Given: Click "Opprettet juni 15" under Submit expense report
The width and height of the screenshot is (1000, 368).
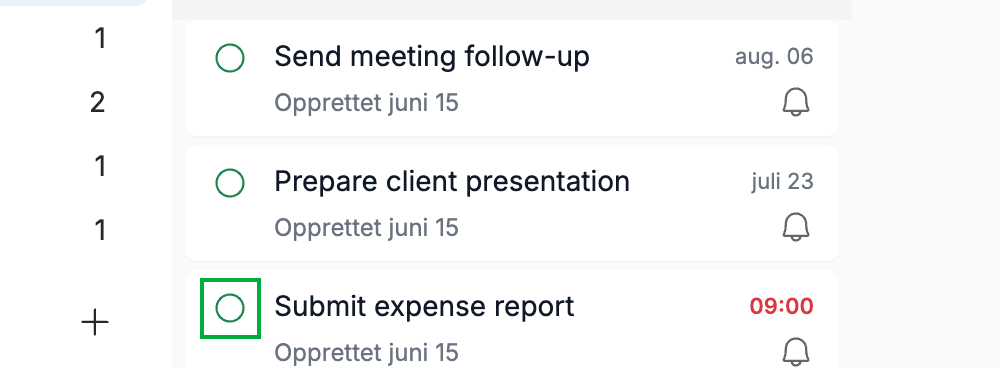Looking at the screenshot, I should click(x=366, y=353).
